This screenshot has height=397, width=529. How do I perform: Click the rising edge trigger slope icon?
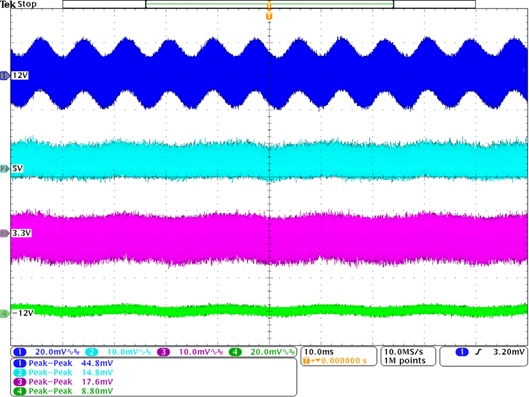coord(478,352)
